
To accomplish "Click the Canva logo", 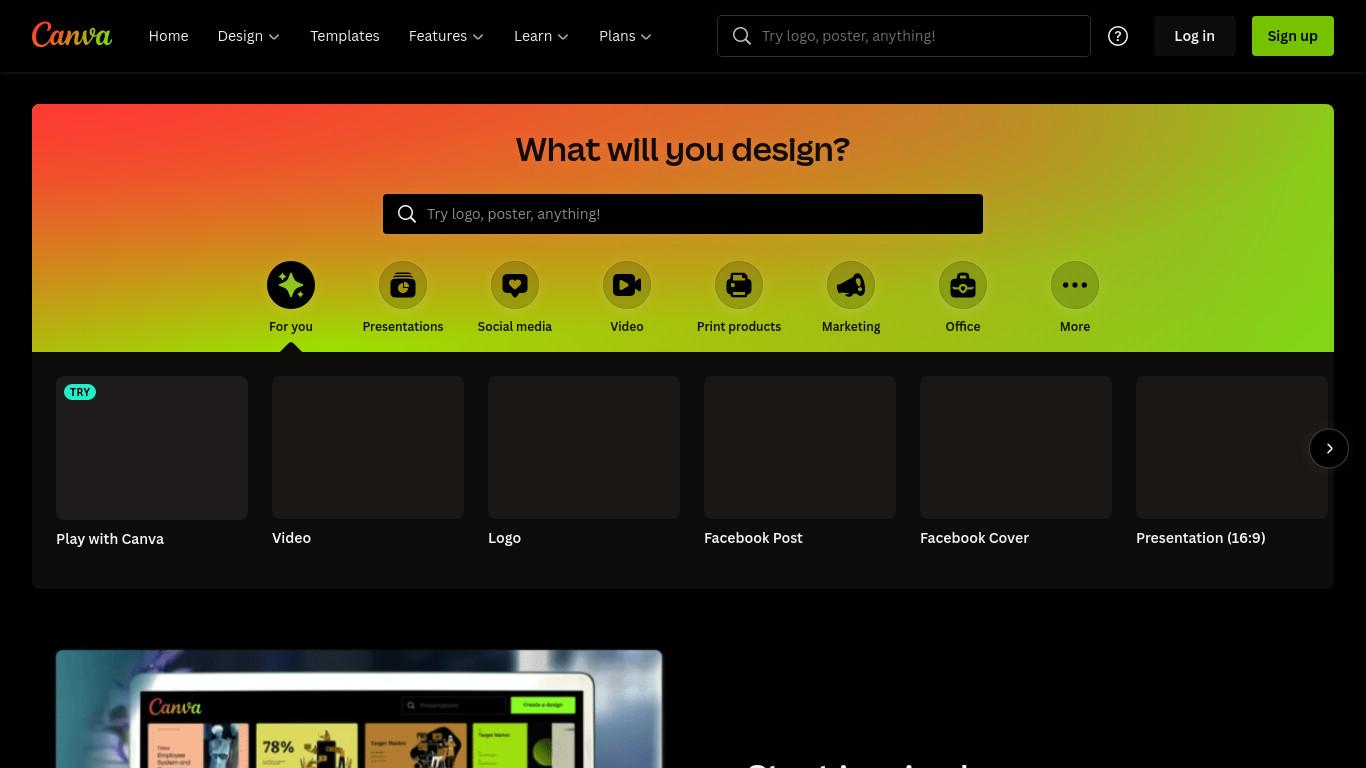I will pos(72,35).
